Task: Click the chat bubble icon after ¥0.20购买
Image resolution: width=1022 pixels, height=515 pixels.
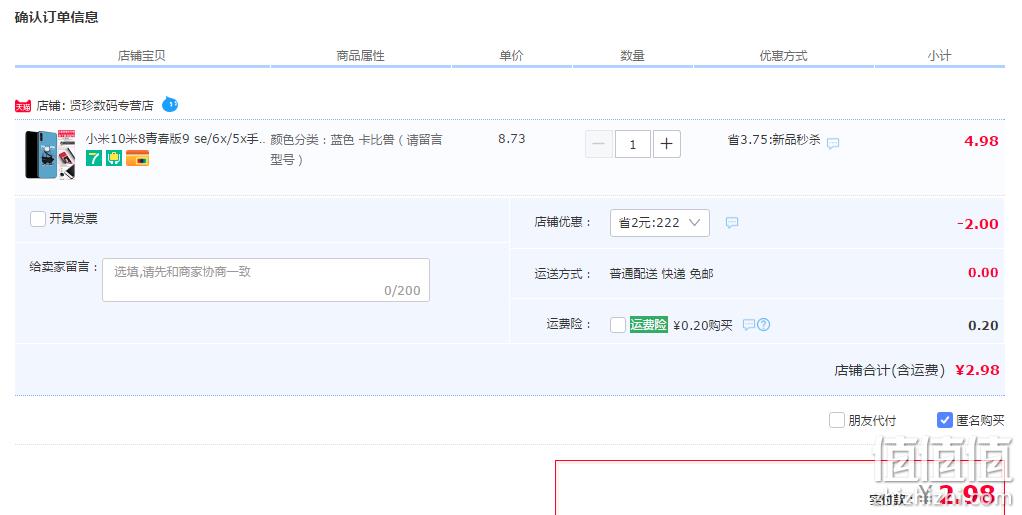Action: 749,324
